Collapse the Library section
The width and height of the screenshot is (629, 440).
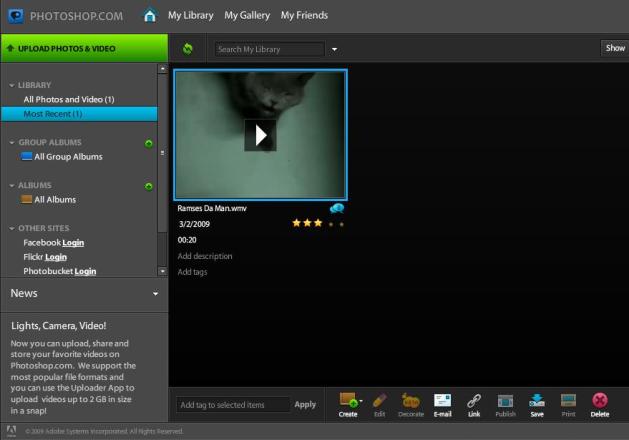pyautogui.click(x=11, y=86)
